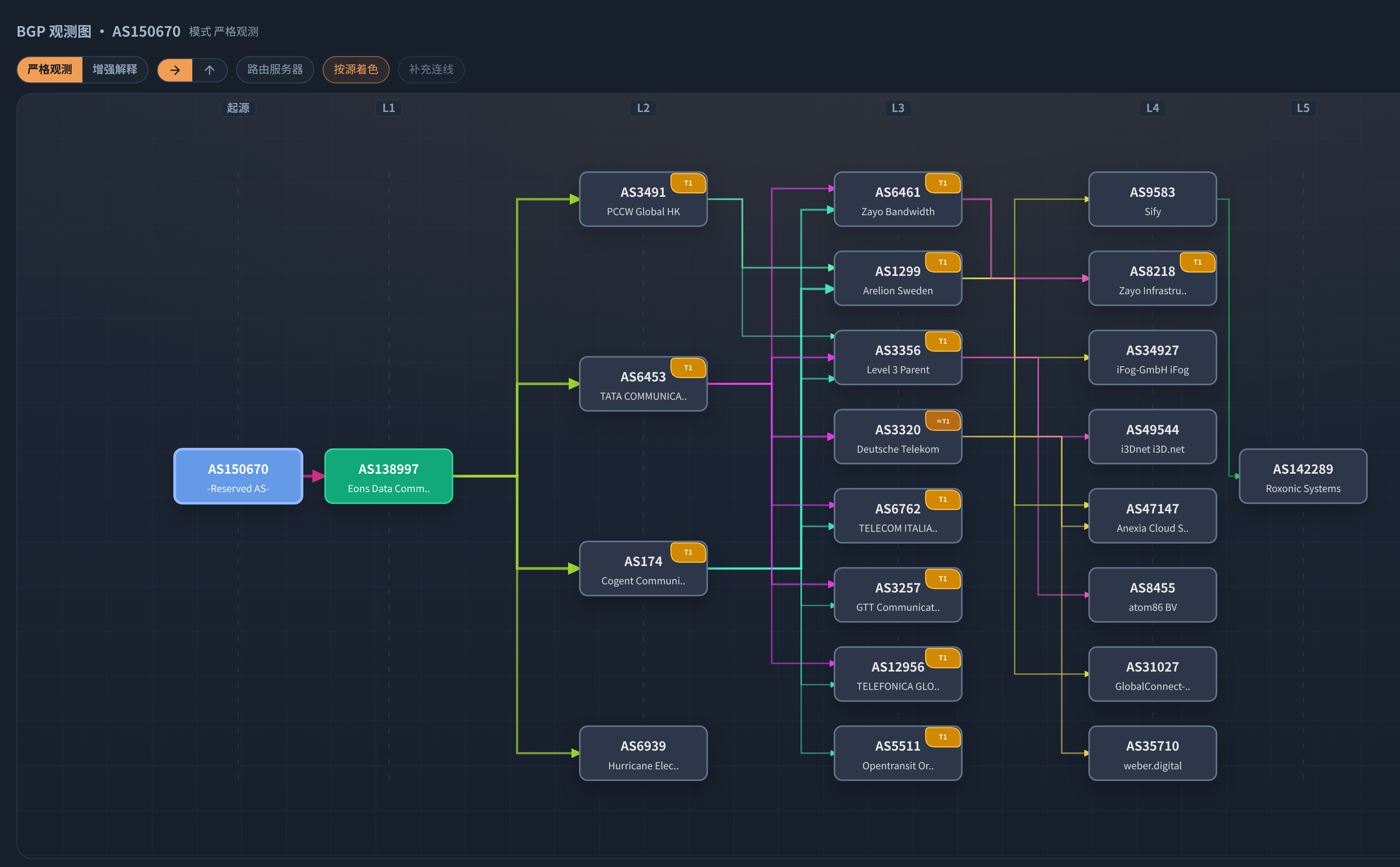Click the AS49544 i3Dnet node
This screenshot has height=867, width=1400.
[1152, 436]
